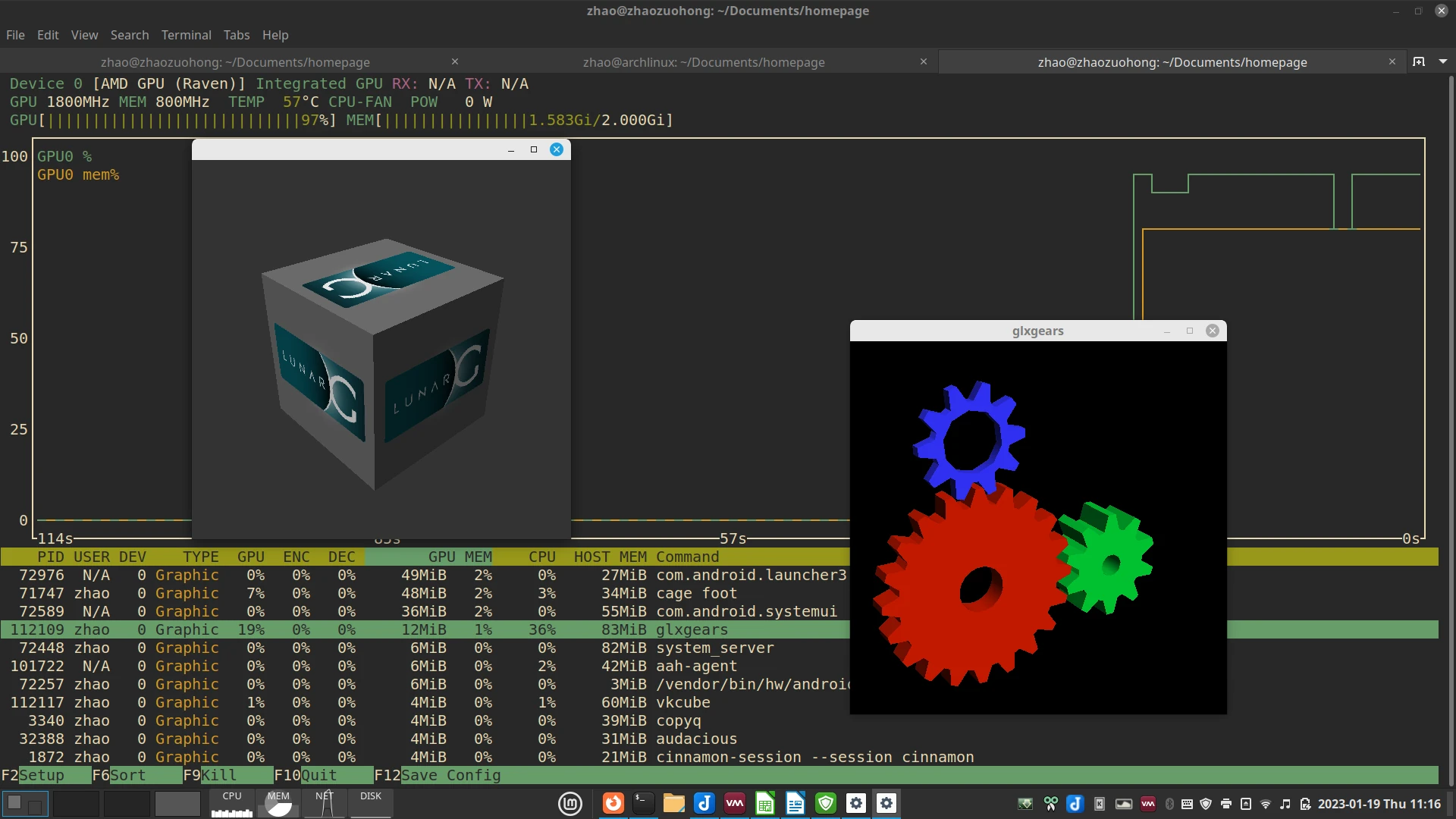The width and height of the screenshot is (1456, 819).
Task: Open the Edit menu
Action: click(x=48, y=35)
